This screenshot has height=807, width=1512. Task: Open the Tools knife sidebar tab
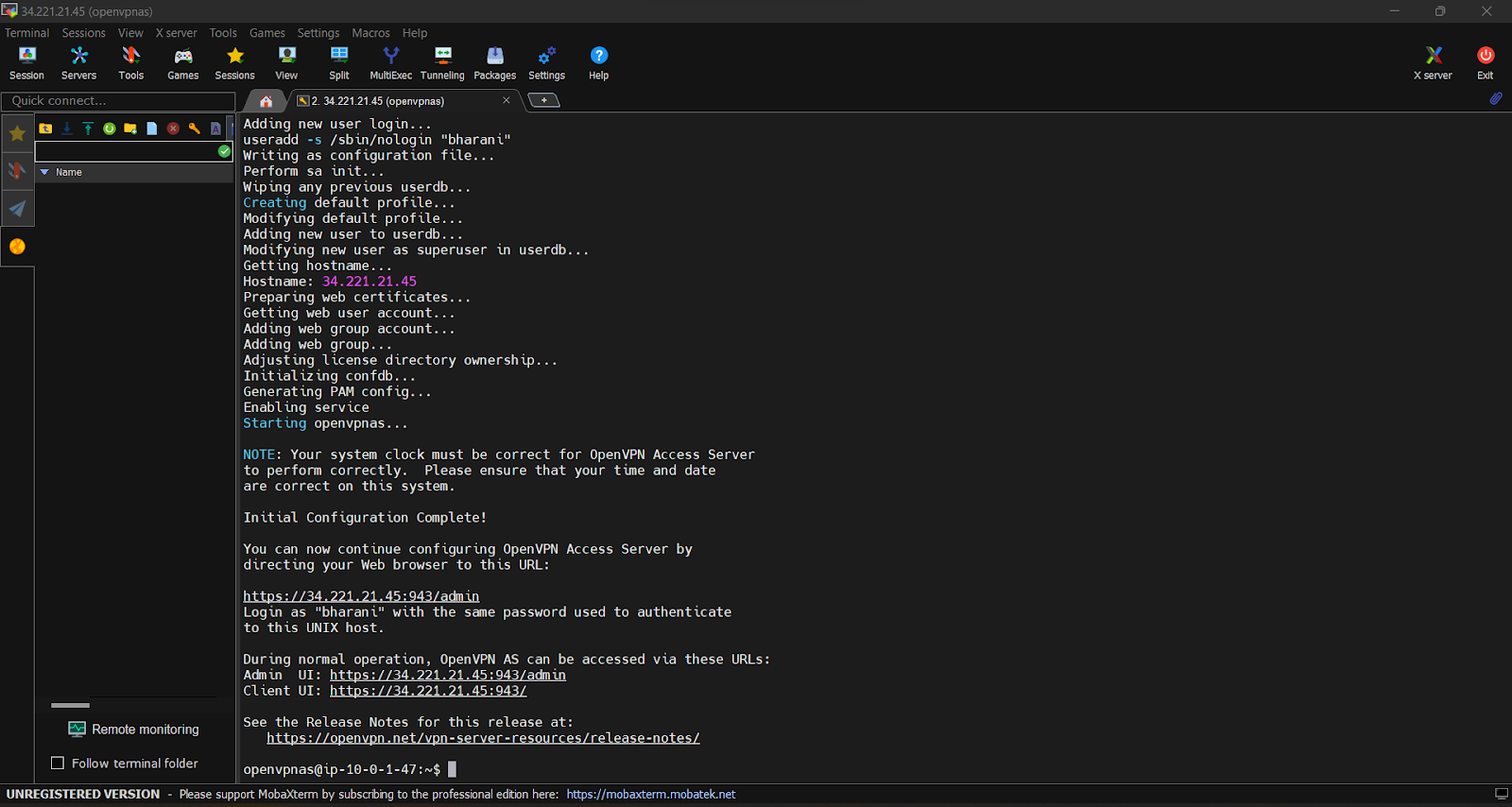(x=17, y=171)
